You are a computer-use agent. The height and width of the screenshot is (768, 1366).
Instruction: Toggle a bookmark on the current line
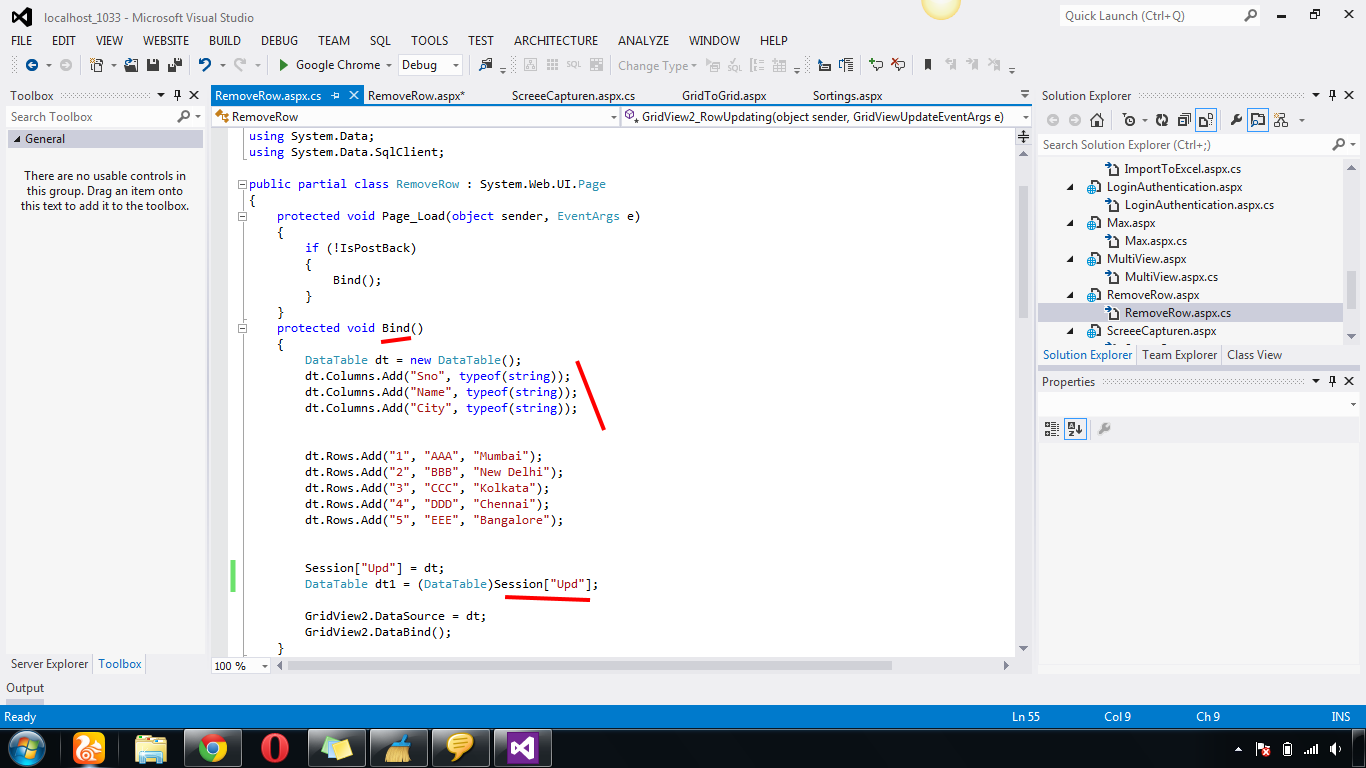[927, 65]
